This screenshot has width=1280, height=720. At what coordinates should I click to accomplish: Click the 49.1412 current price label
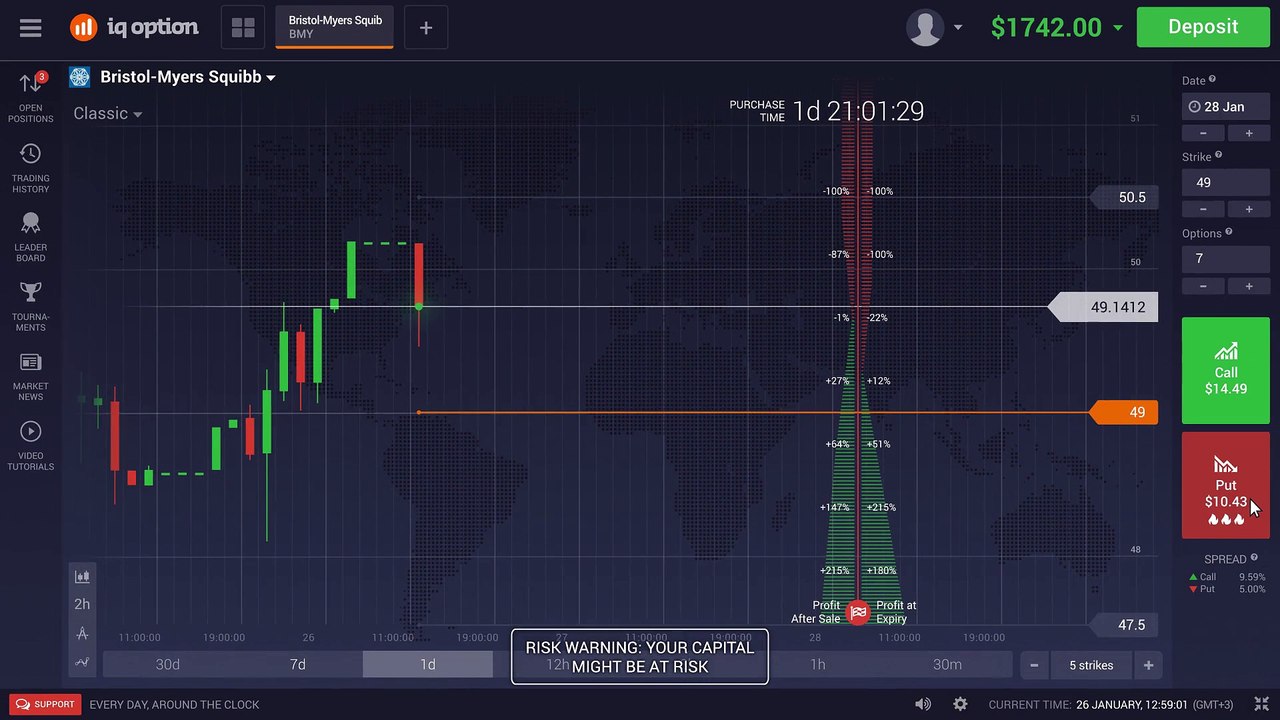coord(1104,307)
